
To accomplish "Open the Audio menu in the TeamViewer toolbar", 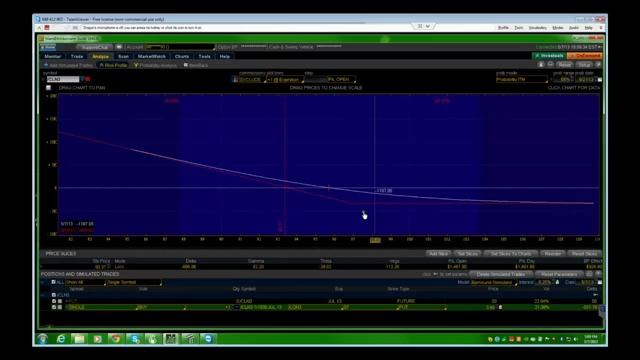I will click(x=574, y=28).
